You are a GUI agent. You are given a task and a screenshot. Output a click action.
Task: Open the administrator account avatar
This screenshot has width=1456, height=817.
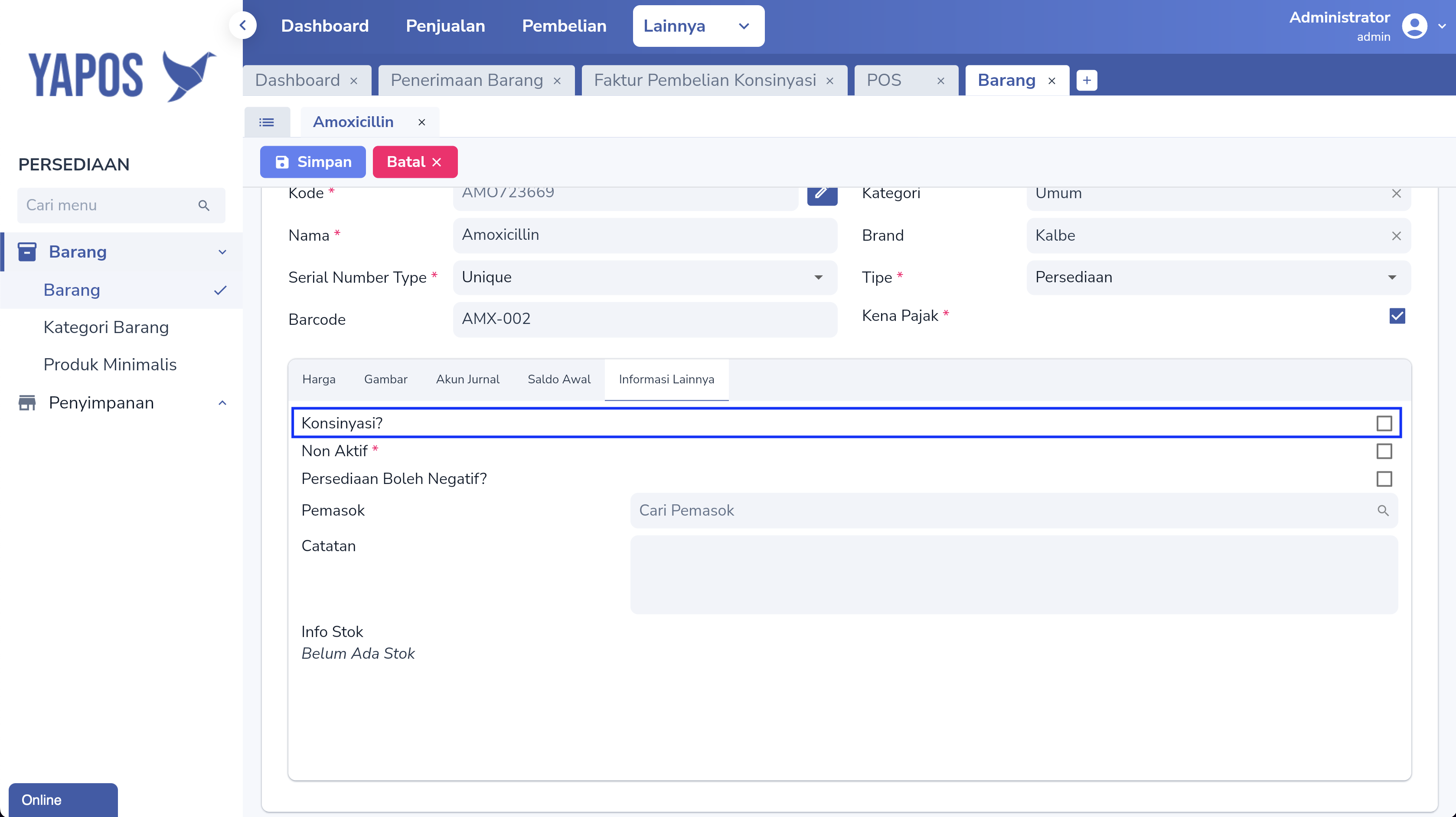pos(1414,26)
